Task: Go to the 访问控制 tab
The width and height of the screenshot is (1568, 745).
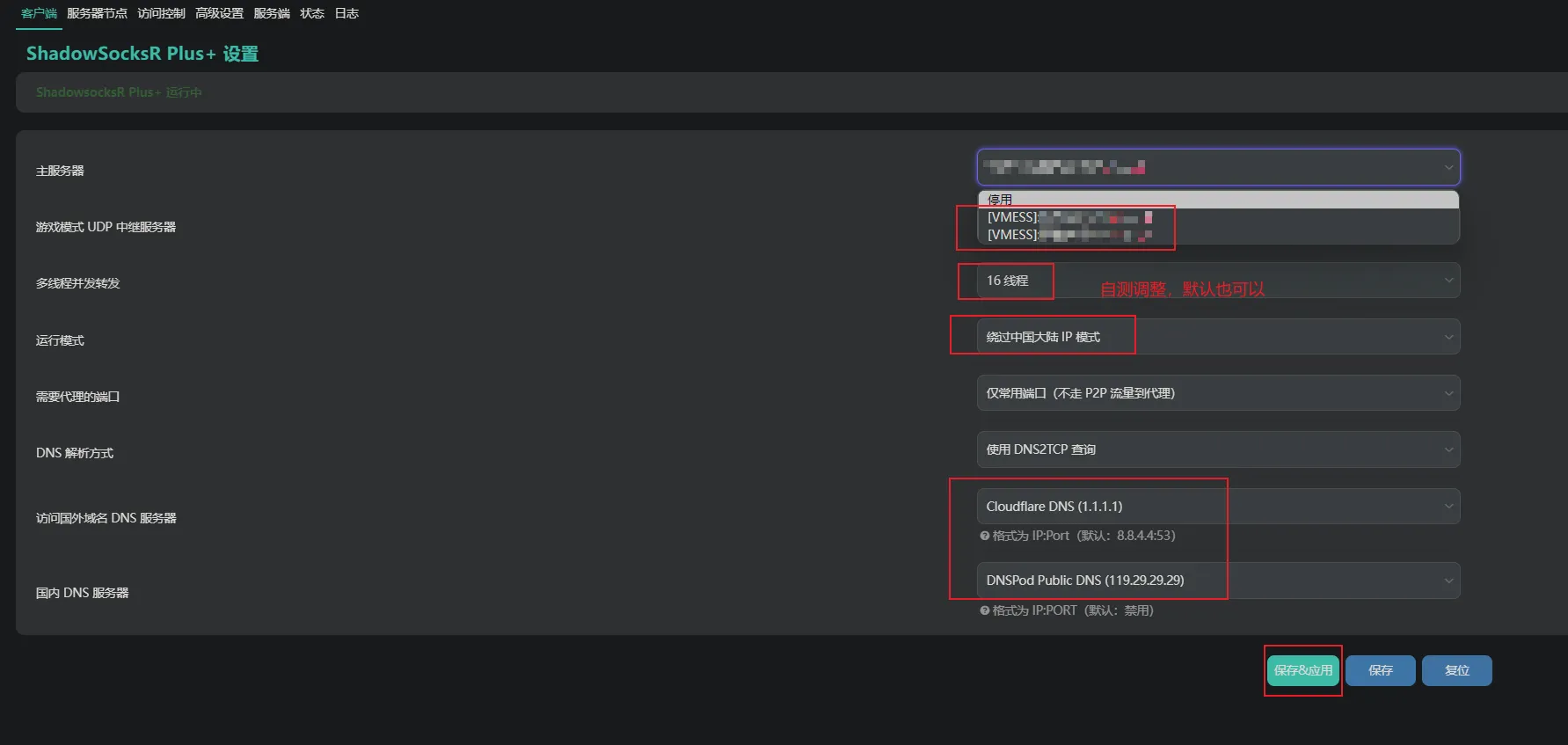Action: 161,13
